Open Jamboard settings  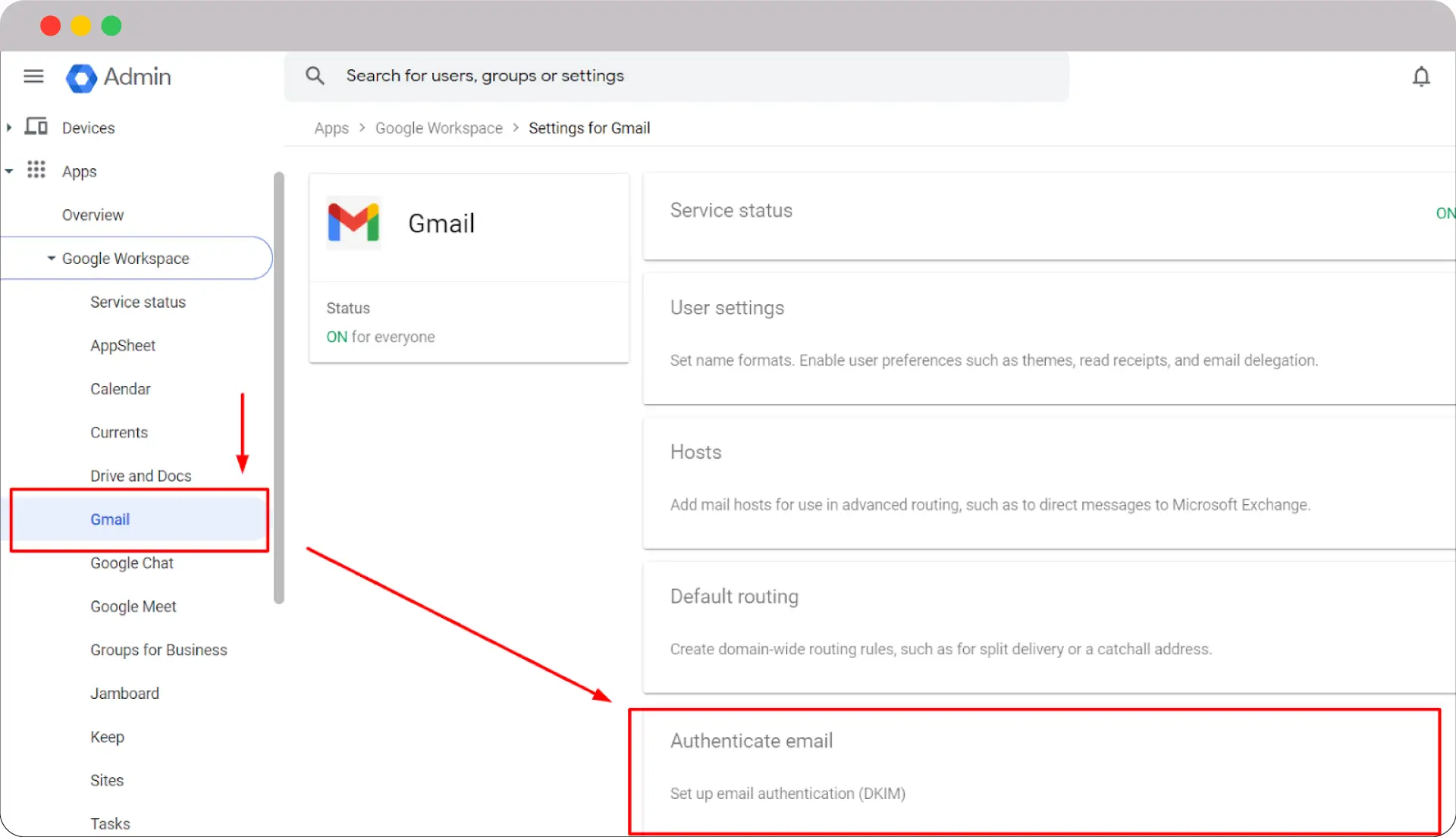pos(124,693)
